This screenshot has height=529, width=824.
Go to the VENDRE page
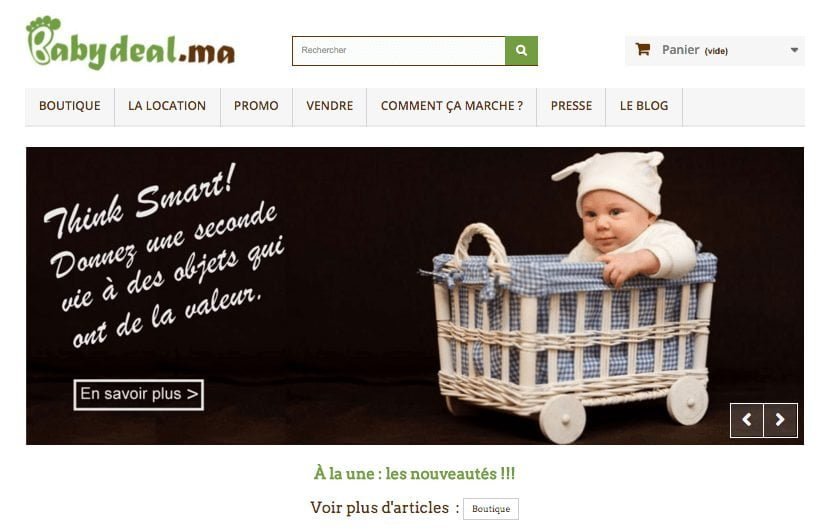click(329, 106)
